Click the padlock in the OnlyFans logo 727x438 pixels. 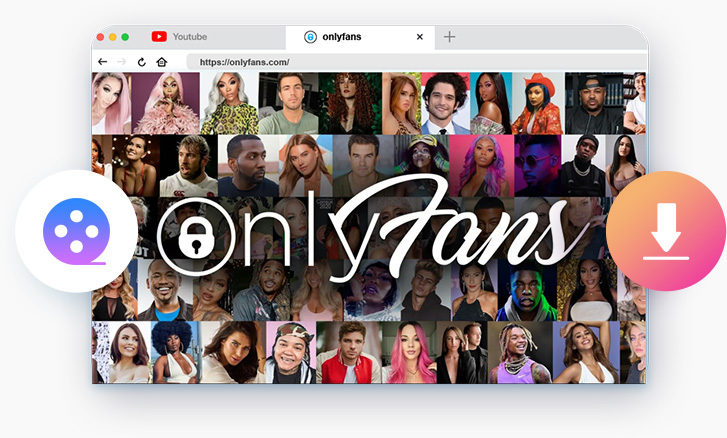(195, 239)
